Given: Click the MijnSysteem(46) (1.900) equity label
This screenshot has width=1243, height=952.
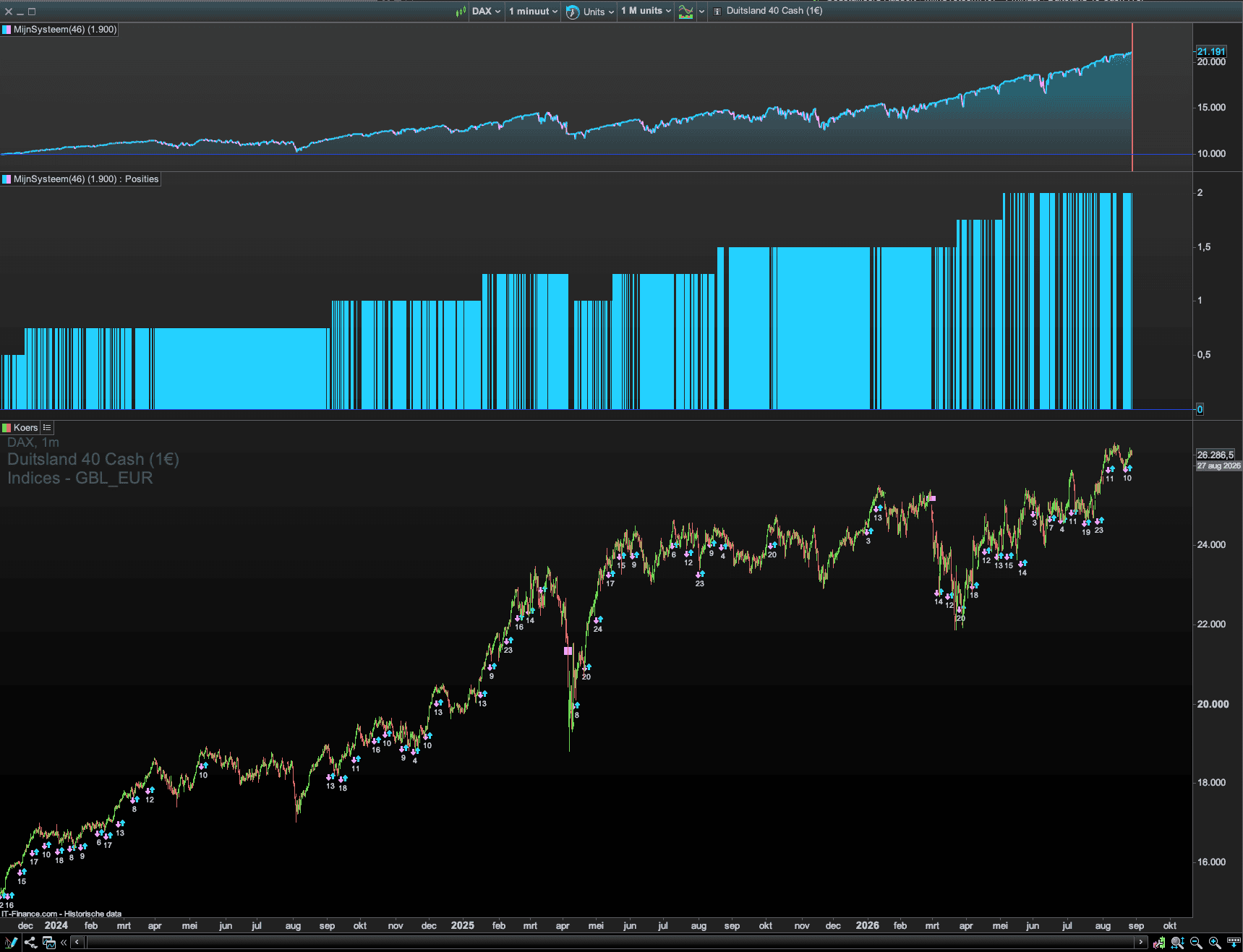Looking at the screenshot, I should (x=65, y=30).
